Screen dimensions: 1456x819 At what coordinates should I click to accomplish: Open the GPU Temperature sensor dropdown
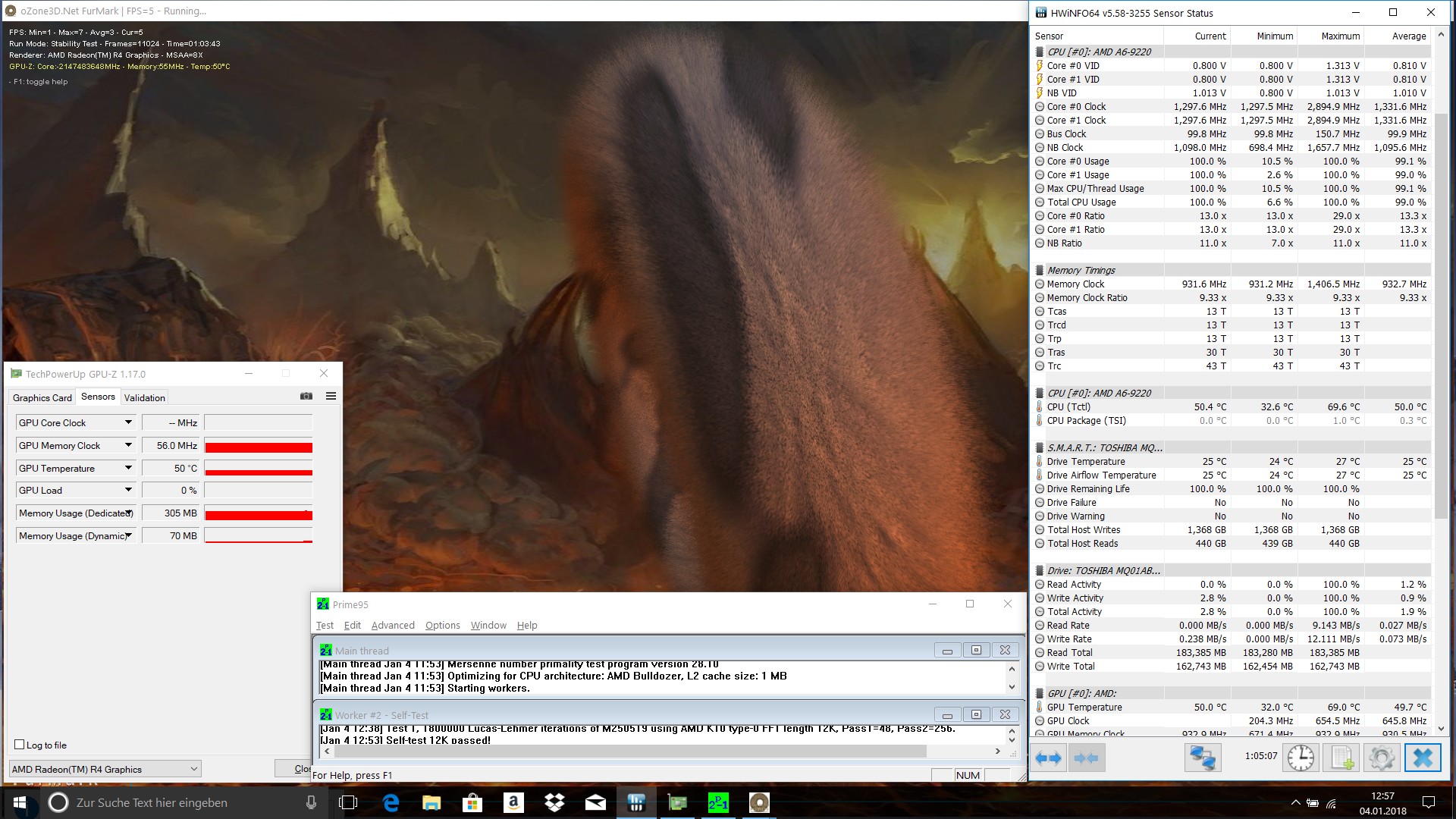[x=128, y=468]
